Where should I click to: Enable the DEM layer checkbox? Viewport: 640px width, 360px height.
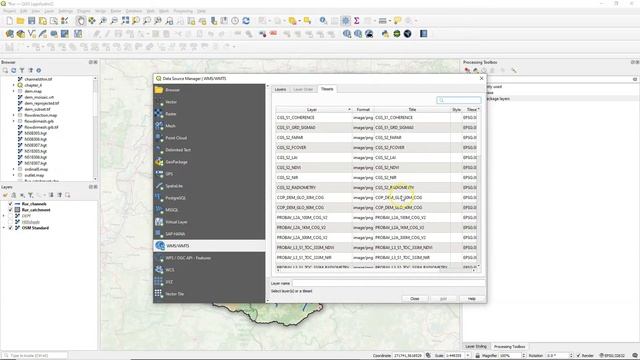point(11,216)
